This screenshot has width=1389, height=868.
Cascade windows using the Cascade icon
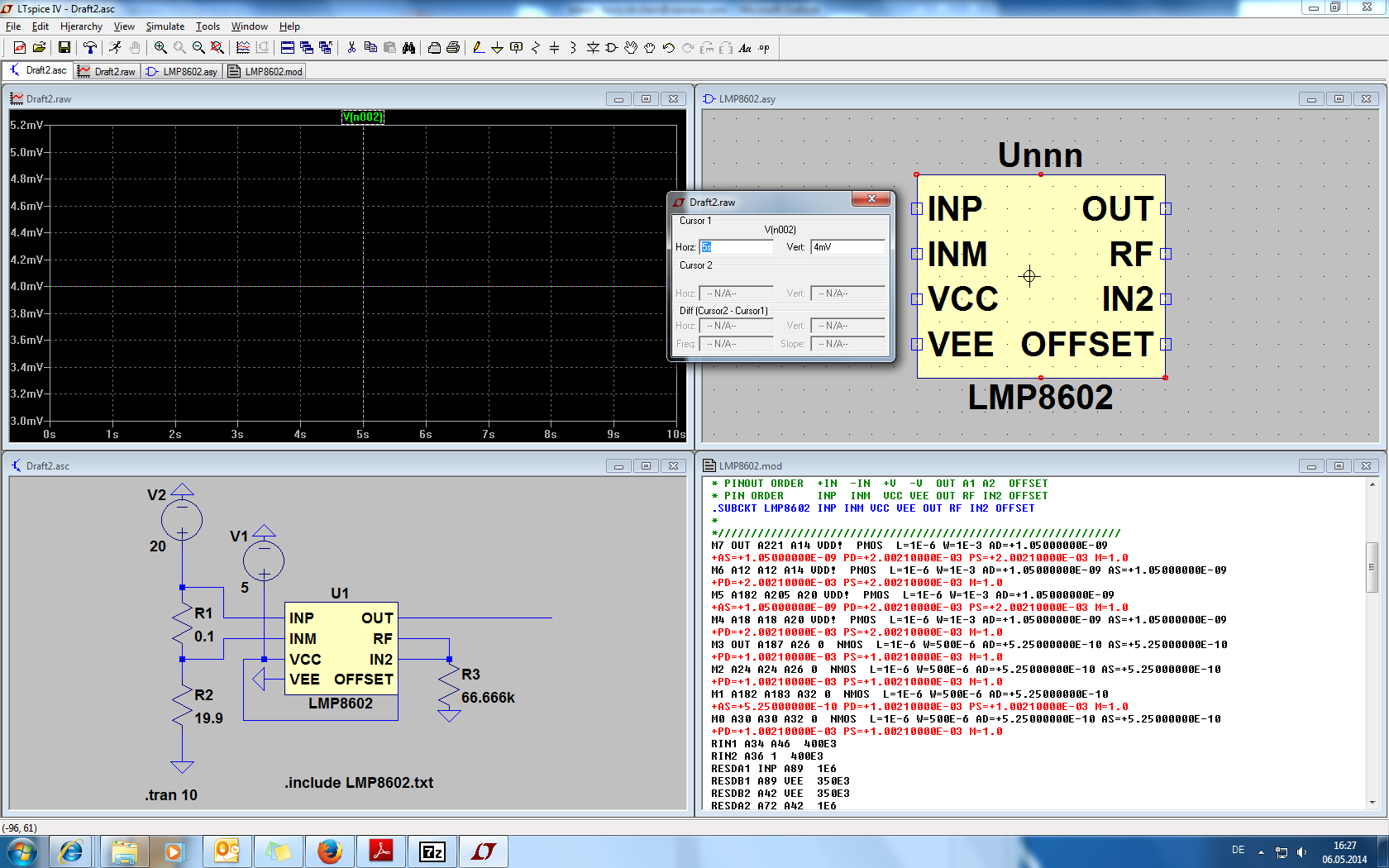point(306,48)
